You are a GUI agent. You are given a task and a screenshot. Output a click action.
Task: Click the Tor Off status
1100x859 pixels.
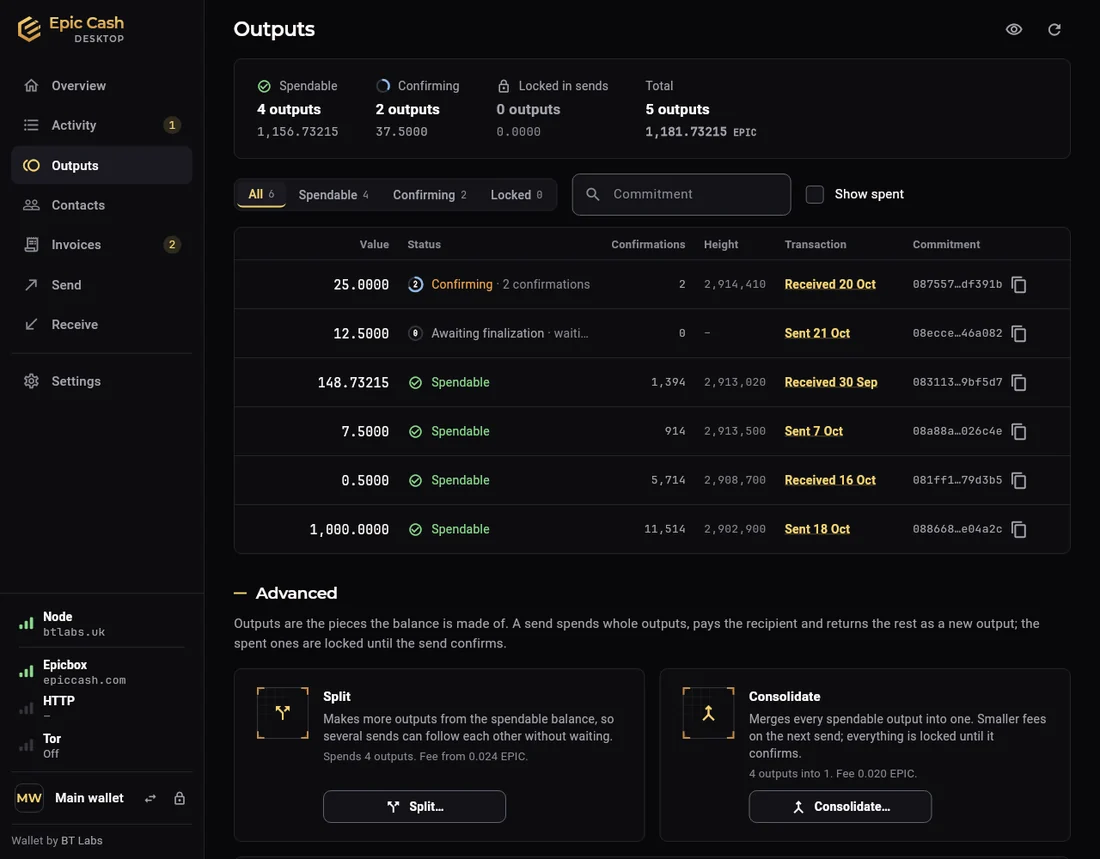(x=102, y=745)
